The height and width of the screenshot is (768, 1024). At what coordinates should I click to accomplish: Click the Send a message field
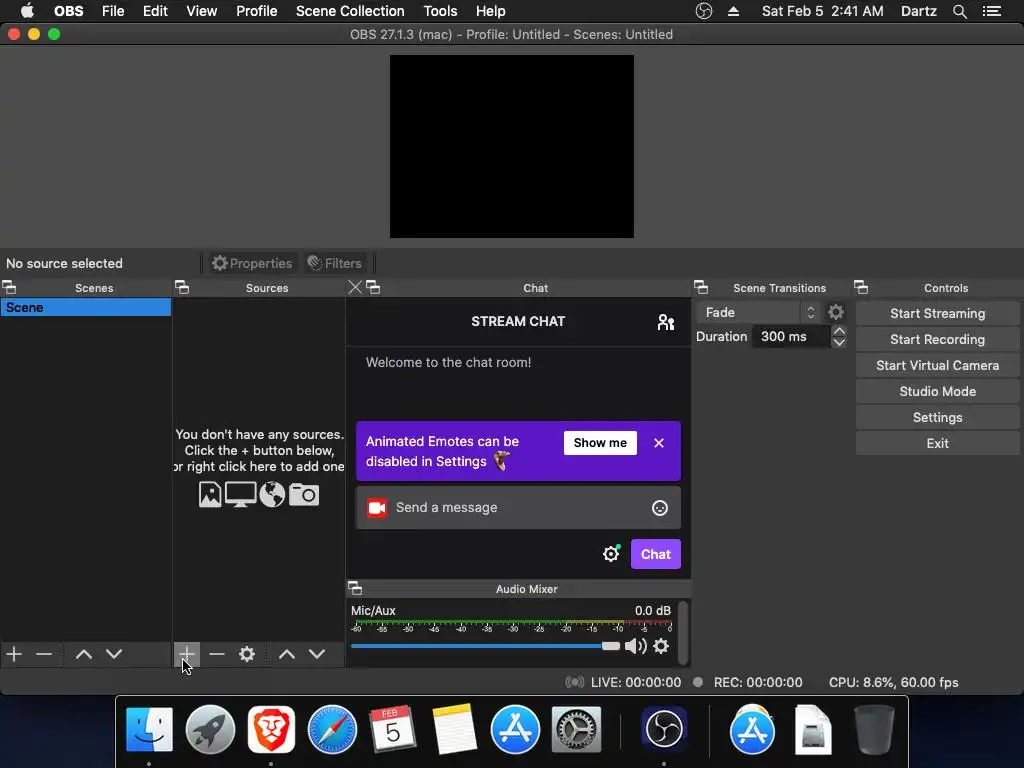(519, 507)
